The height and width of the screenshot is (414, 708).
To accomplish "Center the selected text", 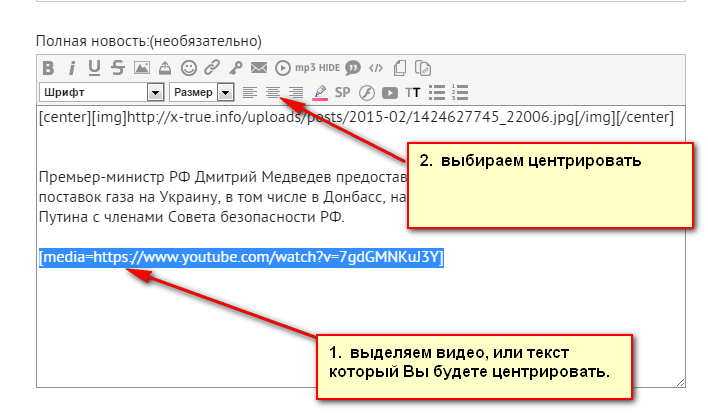I will pyautogui.click(x=272, y=93).
